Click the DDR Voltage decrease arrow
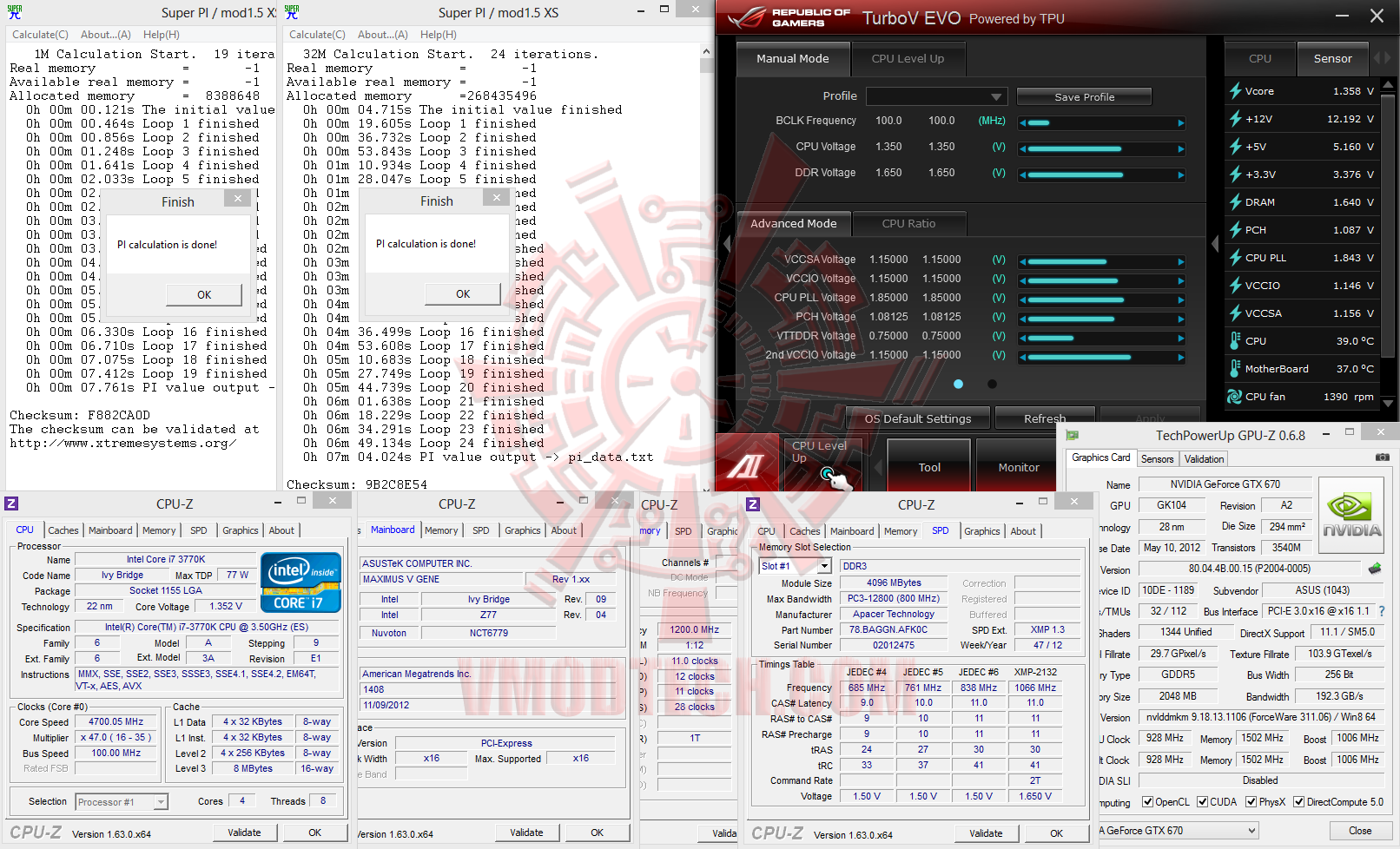This screenshot has width=1400, height=849. point(1024,175)
